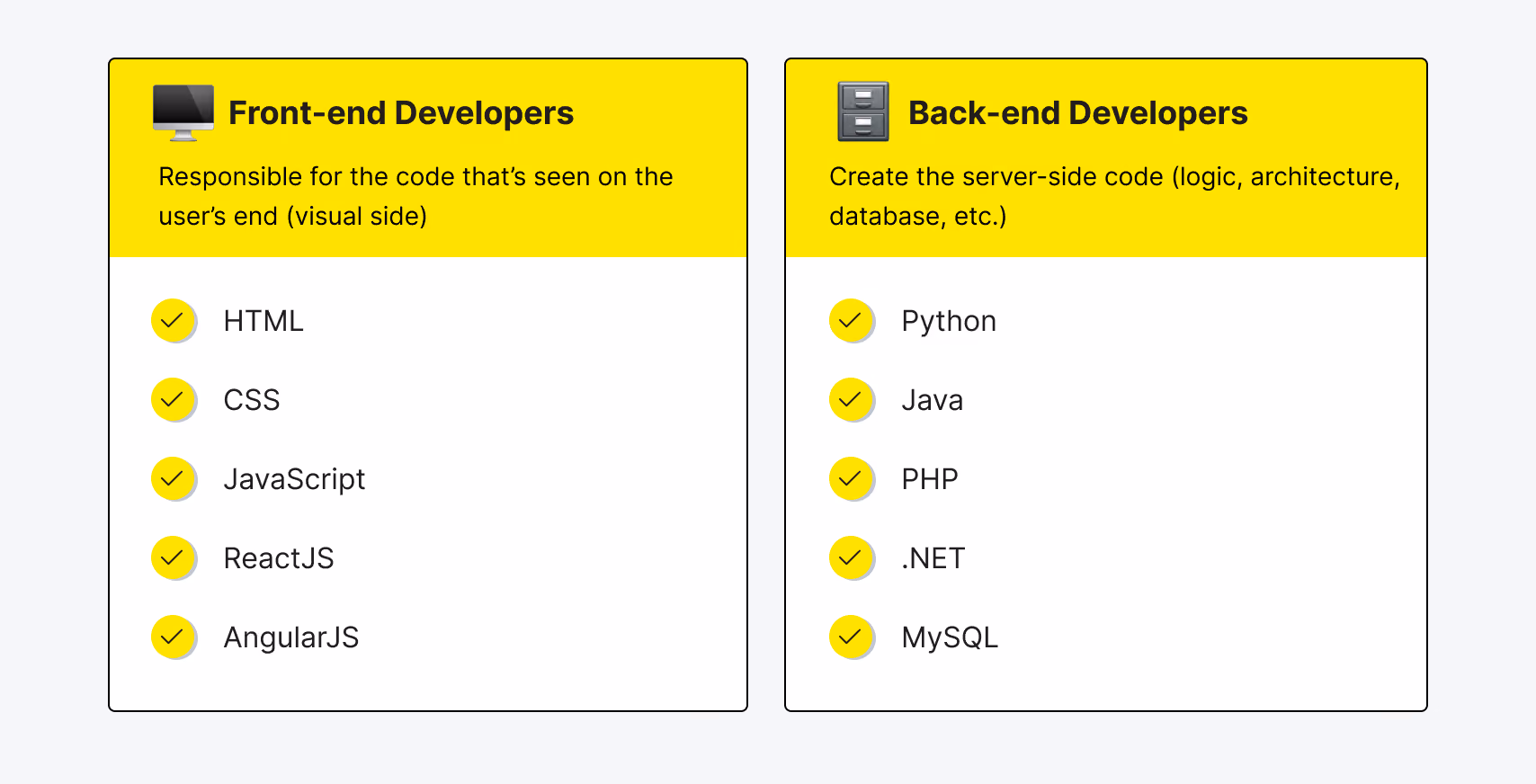Screen dimensions: 1536x784
Task: Select the HTML list item text
Action: (x=263, y=321)
